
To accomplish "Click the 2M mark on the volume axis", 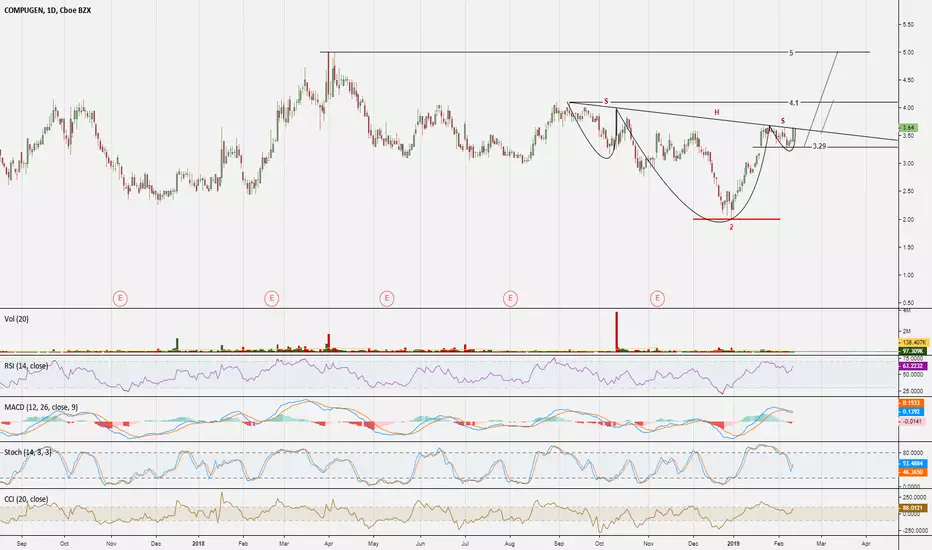I will coord(908,331).
